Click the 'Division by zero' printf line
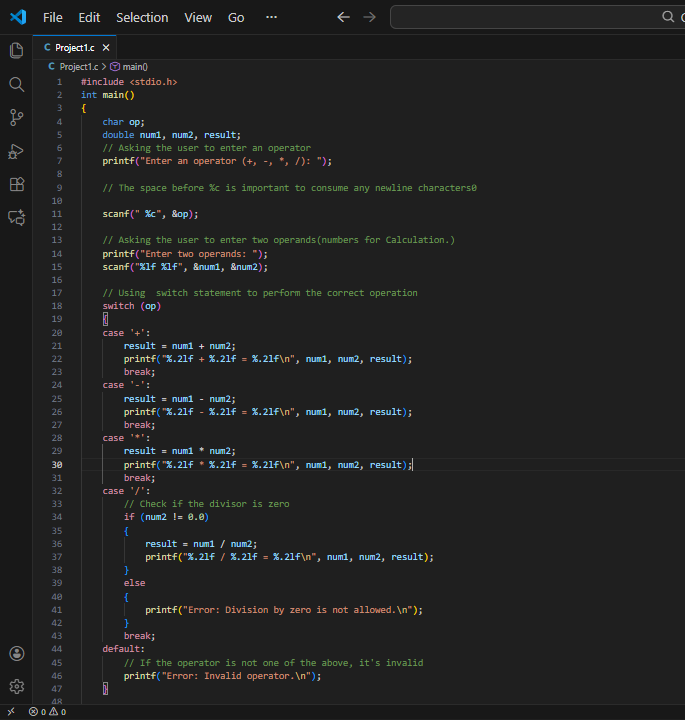The image size is (685, 720). [x=284, y=610]
